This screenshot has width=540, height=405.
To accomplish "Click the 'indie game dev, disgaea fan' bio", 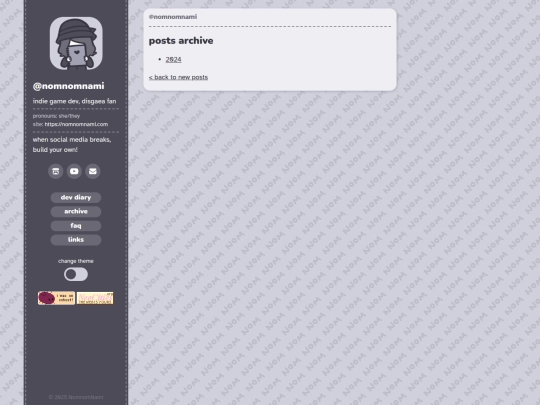I will 74,101.
